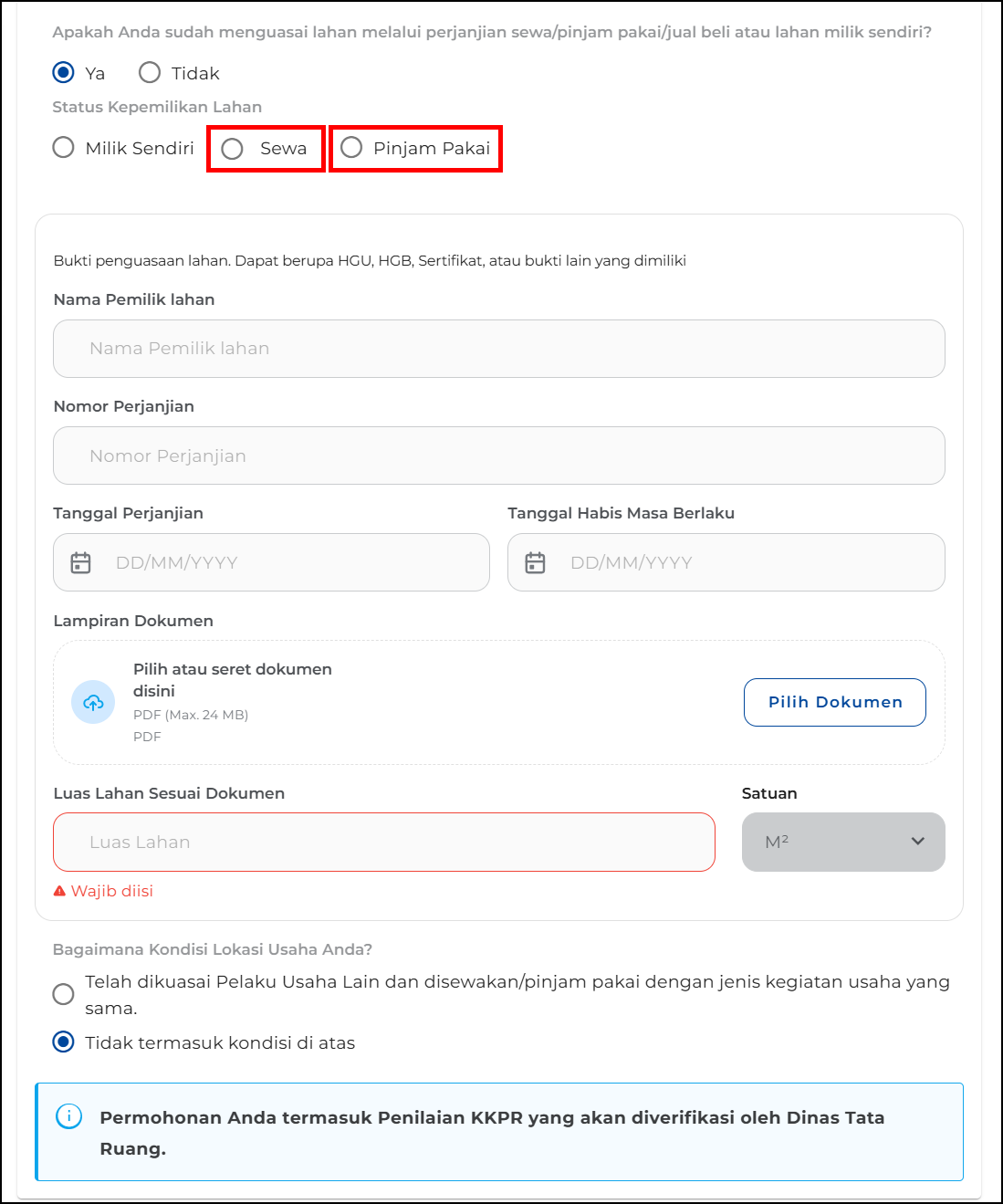Select the Tidak radio button
The image size is (1003, 1204).
(150, 73)
